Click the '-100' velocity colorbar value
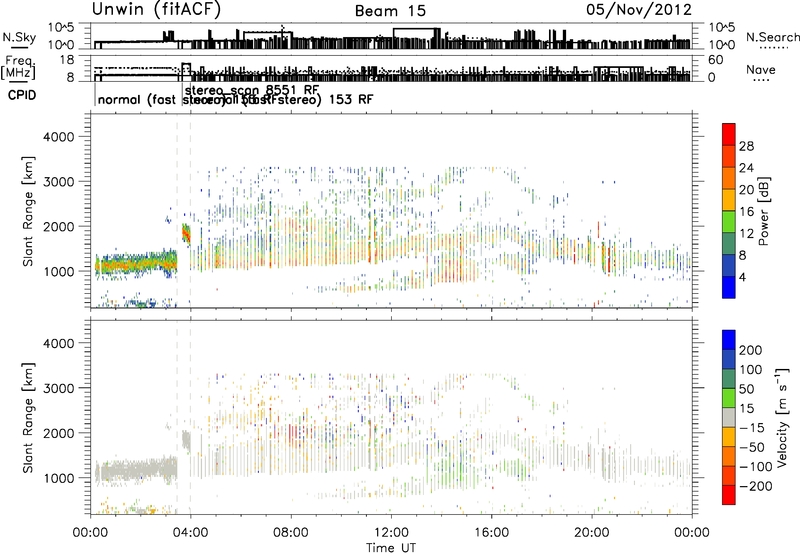Viewport: 800px width, 554px height. coord(756,466)
